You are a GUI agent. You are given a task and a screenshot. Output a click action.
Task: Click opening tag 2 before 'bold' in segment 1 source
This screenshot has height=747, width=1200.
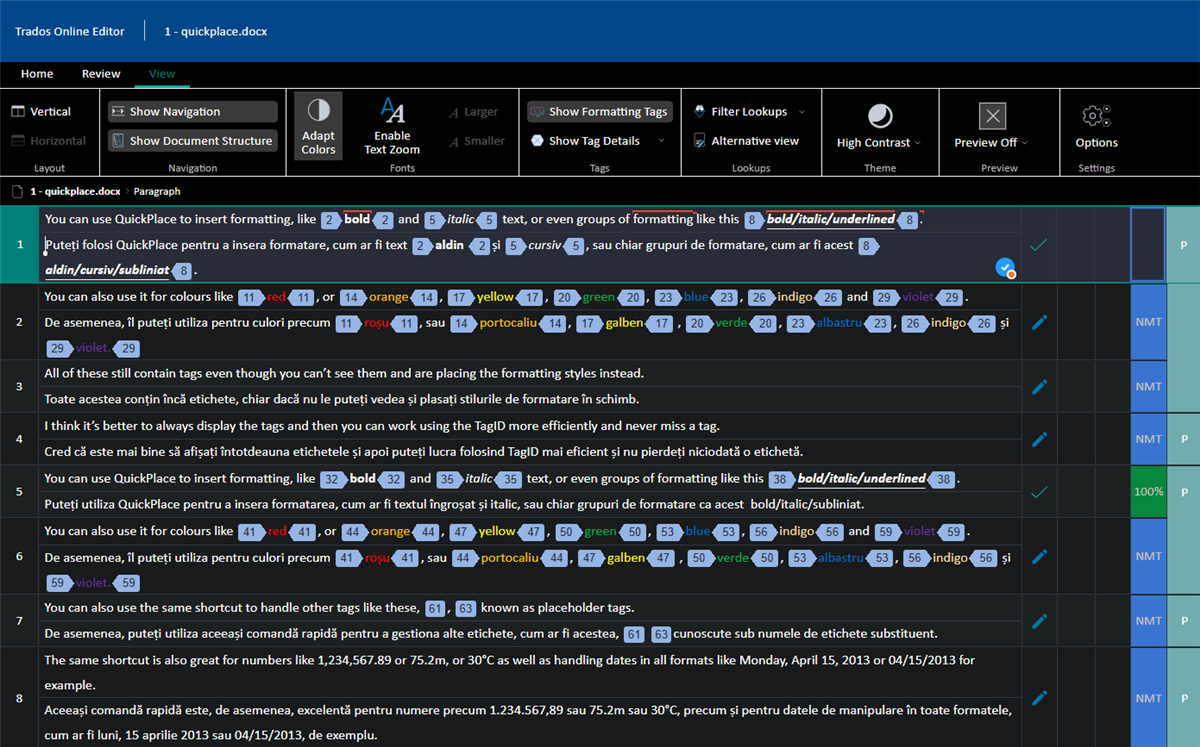(332, 219)
